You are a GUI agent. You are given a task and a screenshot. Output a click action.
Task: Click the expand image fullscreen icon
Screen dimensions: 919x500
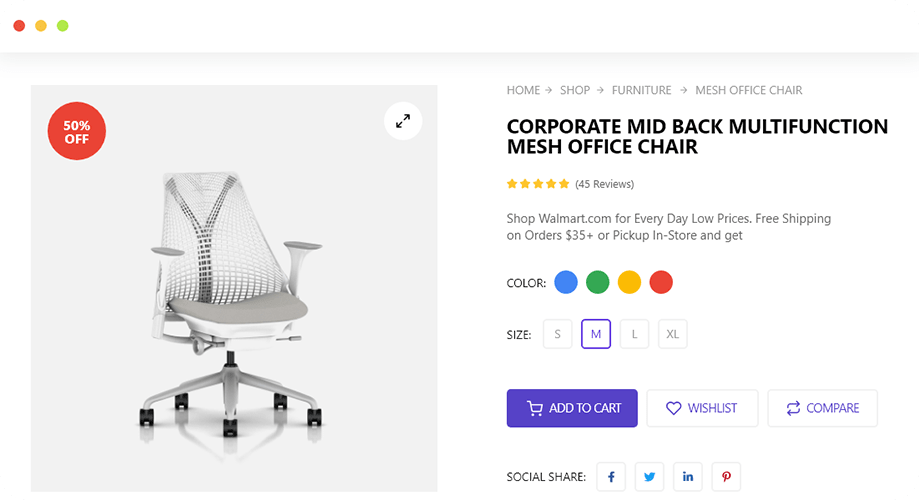[403, 121]
